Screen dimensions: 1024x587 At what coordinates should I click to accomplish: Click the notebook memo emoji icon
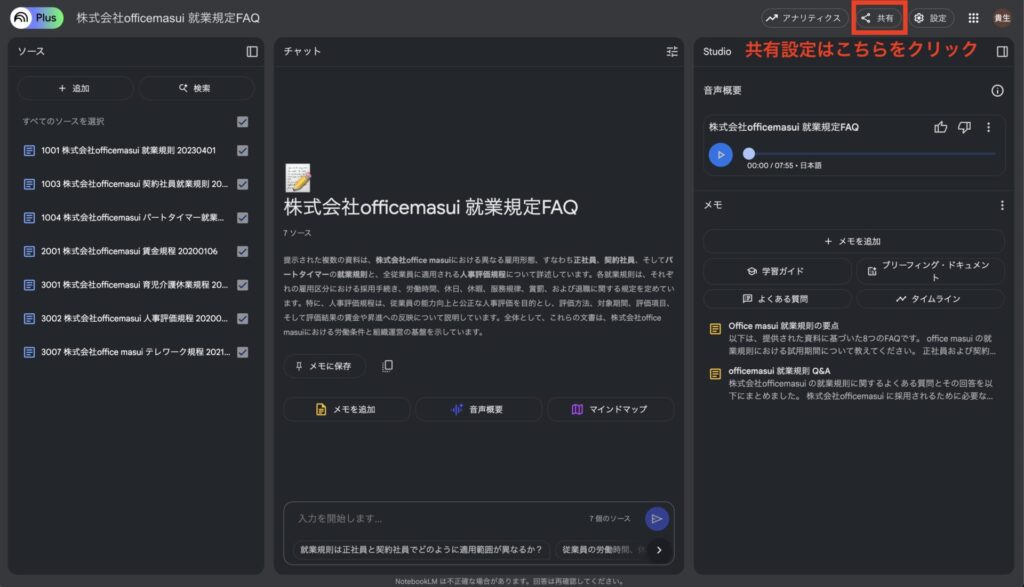(x=298, y=178)
